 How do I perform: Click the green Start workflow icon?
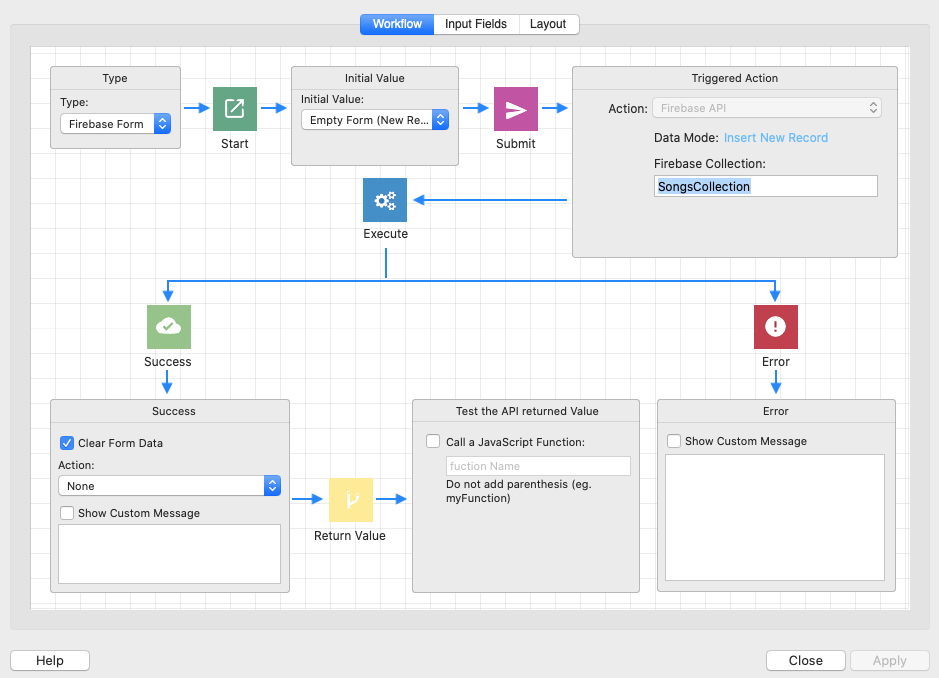pos(235,109)
